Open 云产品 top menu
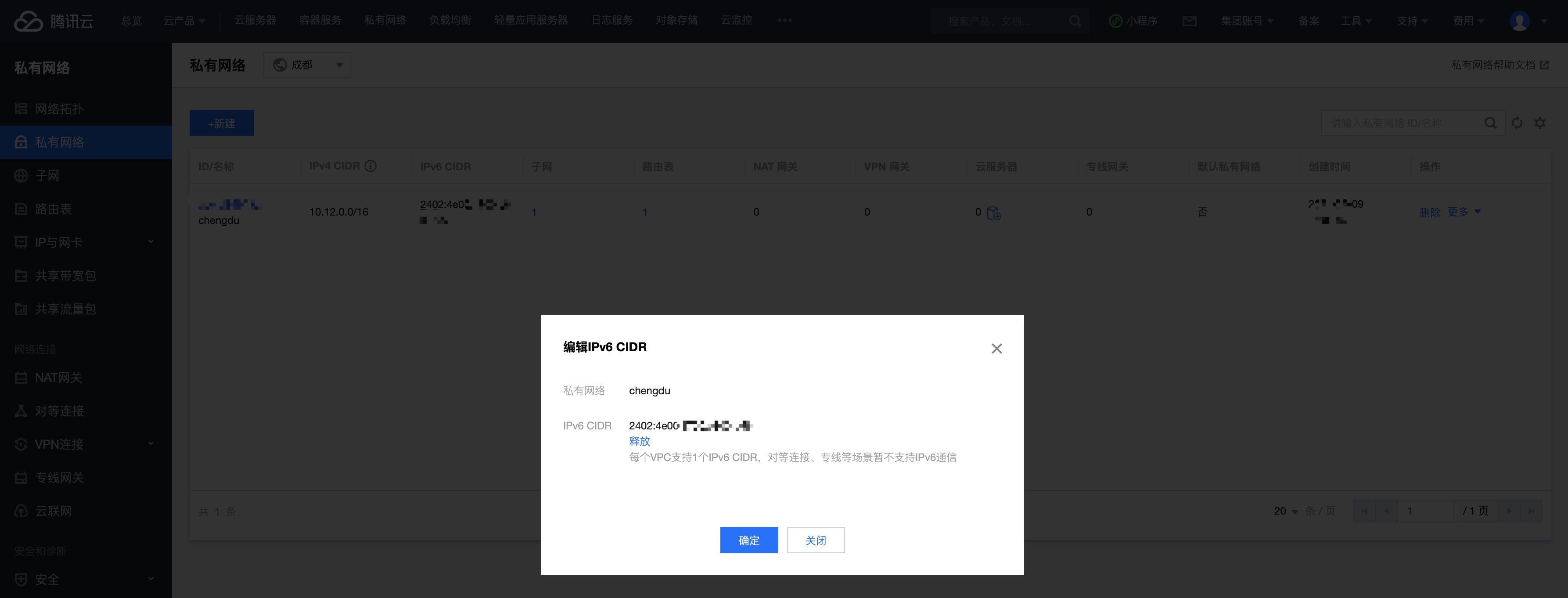This screenshot has height=598, width=1568. [x=183, y=22]
